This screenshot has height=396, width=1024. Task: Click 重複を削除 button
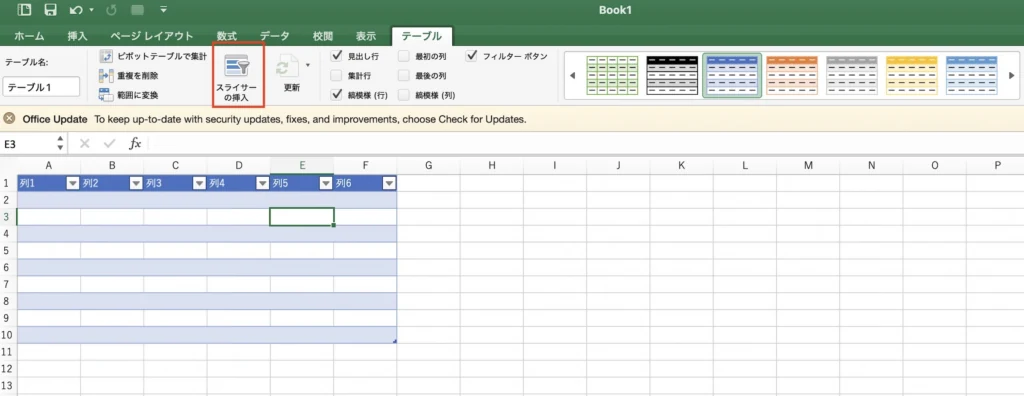[129, 76]
